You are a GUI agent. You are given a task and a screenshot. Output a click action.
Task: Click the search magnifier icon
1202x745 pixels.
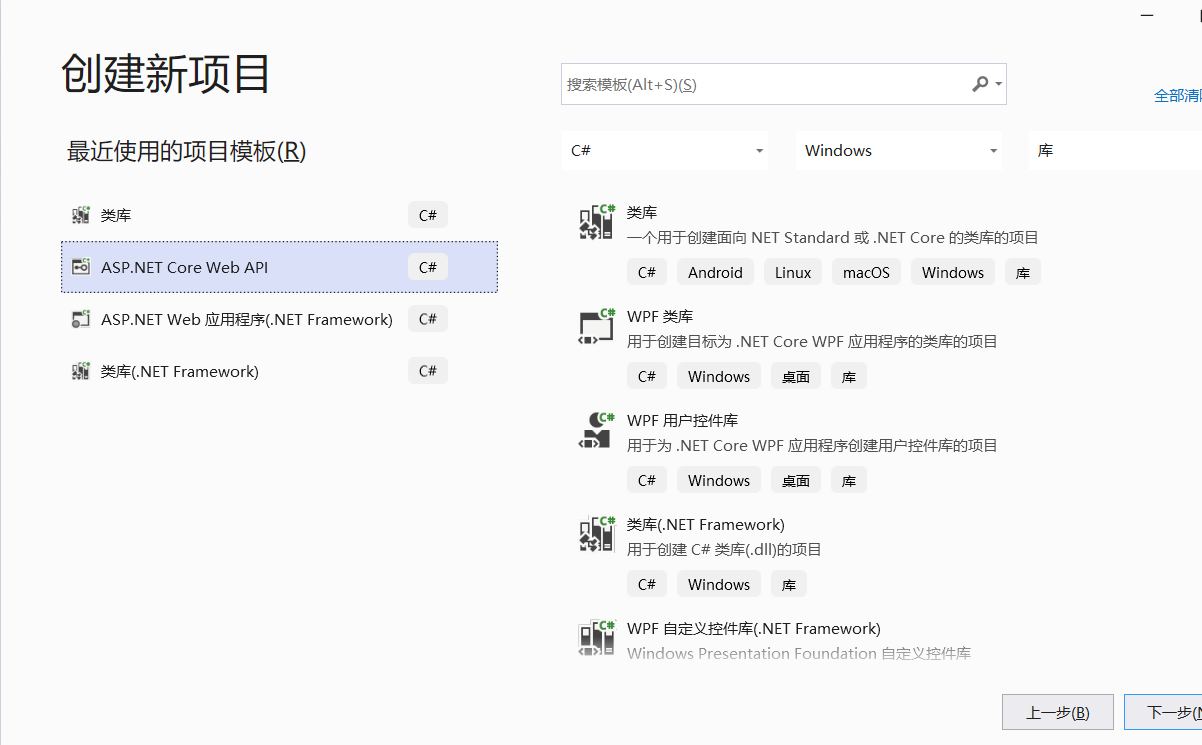click(x=980, y=84)
